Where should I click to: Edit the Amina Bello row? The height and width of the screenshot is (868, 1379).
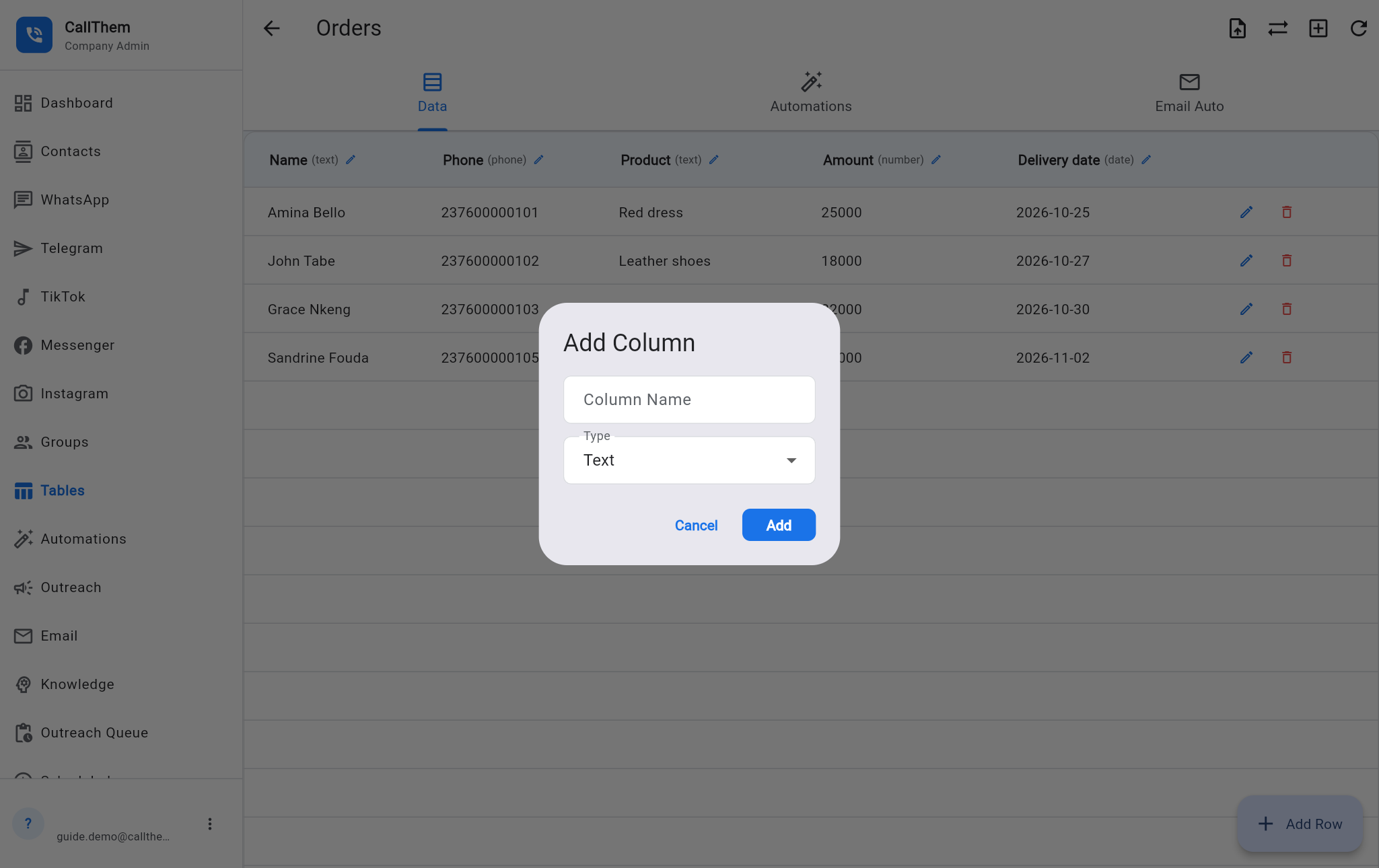pyautogui.click(x=1246, y=213)
